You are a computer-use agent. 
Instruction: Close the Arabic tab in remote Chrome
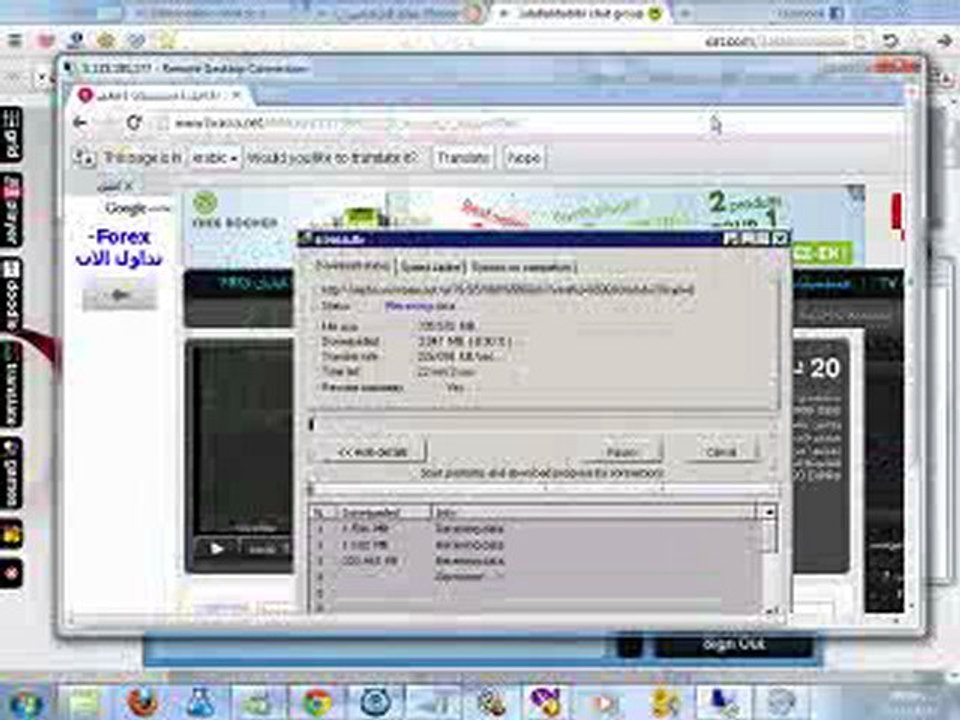coord(236,96)
